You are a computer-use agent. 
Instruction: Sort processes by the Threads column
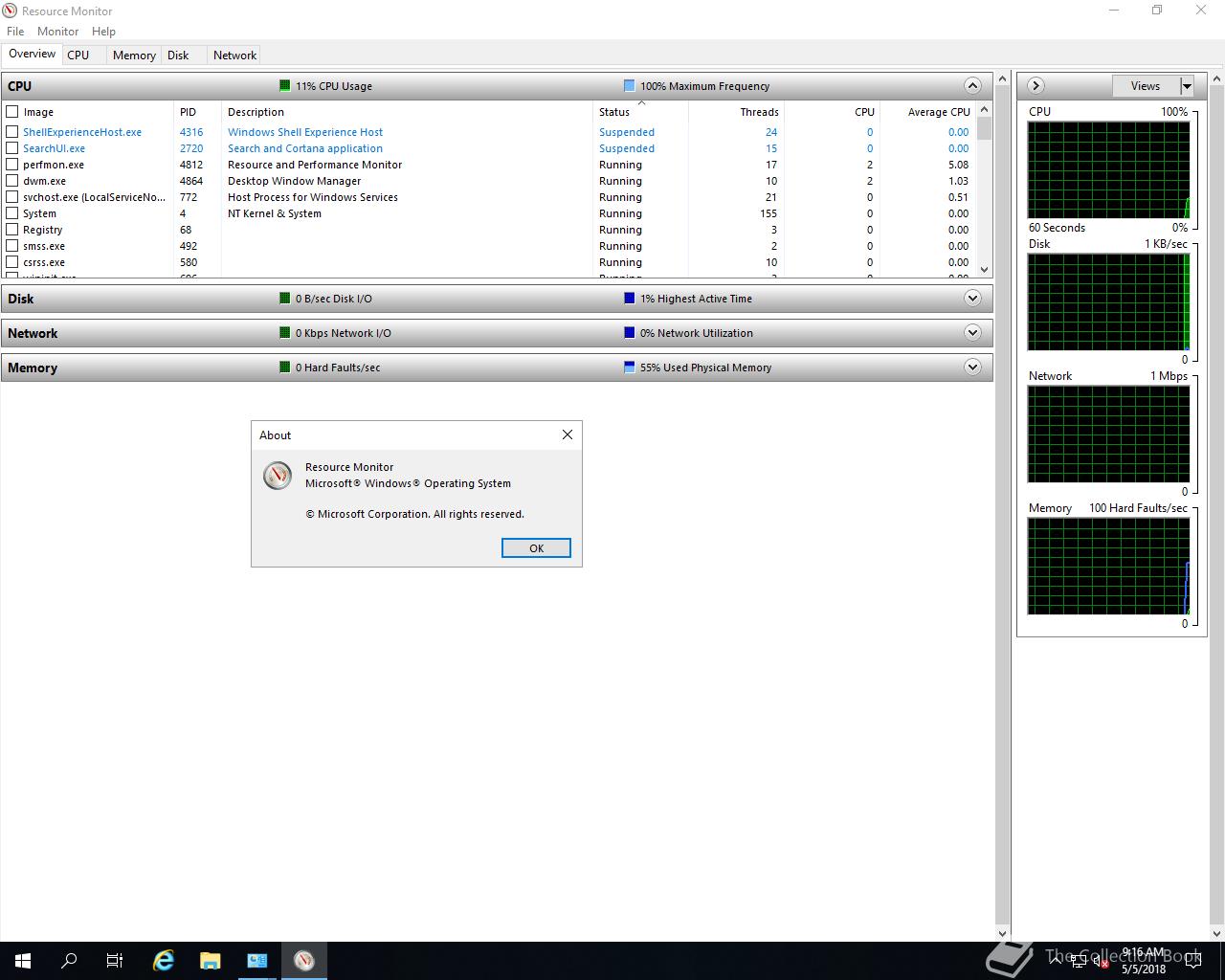[x=736, y=112]
